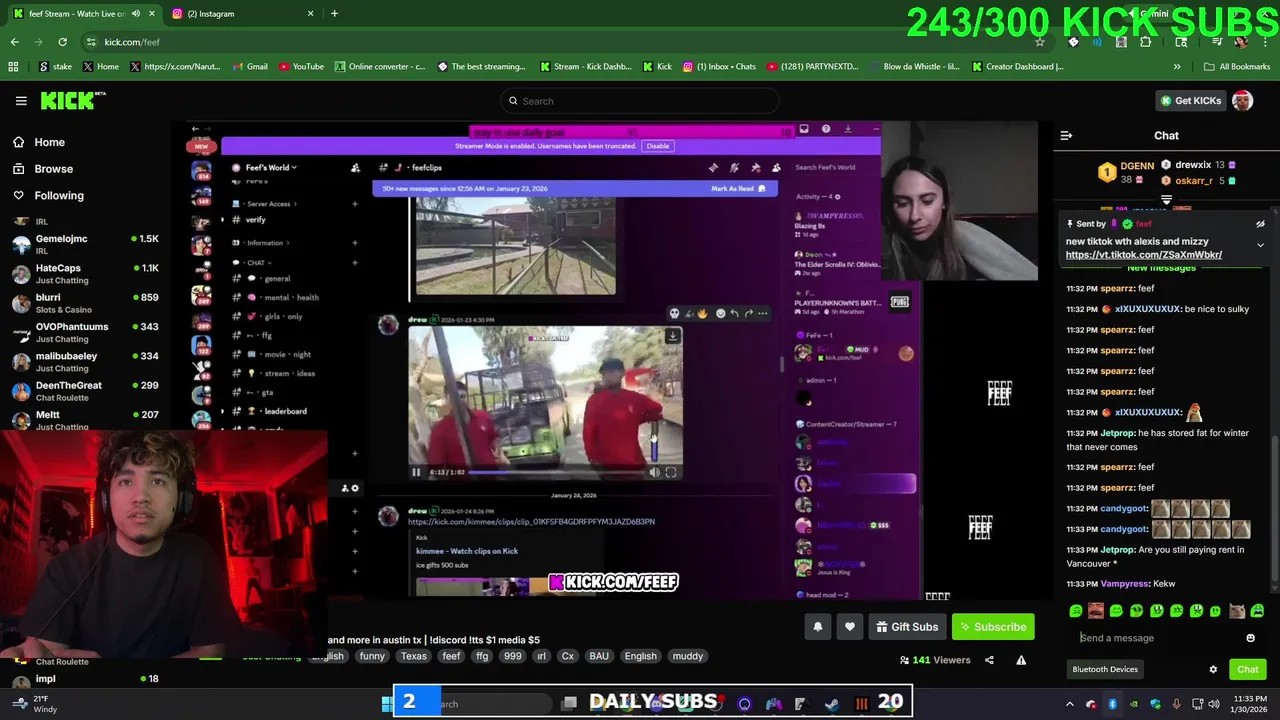Open Gemelojmc channel avatar in sidebar
Viewport: 1280px width, 720px height.
21,244
